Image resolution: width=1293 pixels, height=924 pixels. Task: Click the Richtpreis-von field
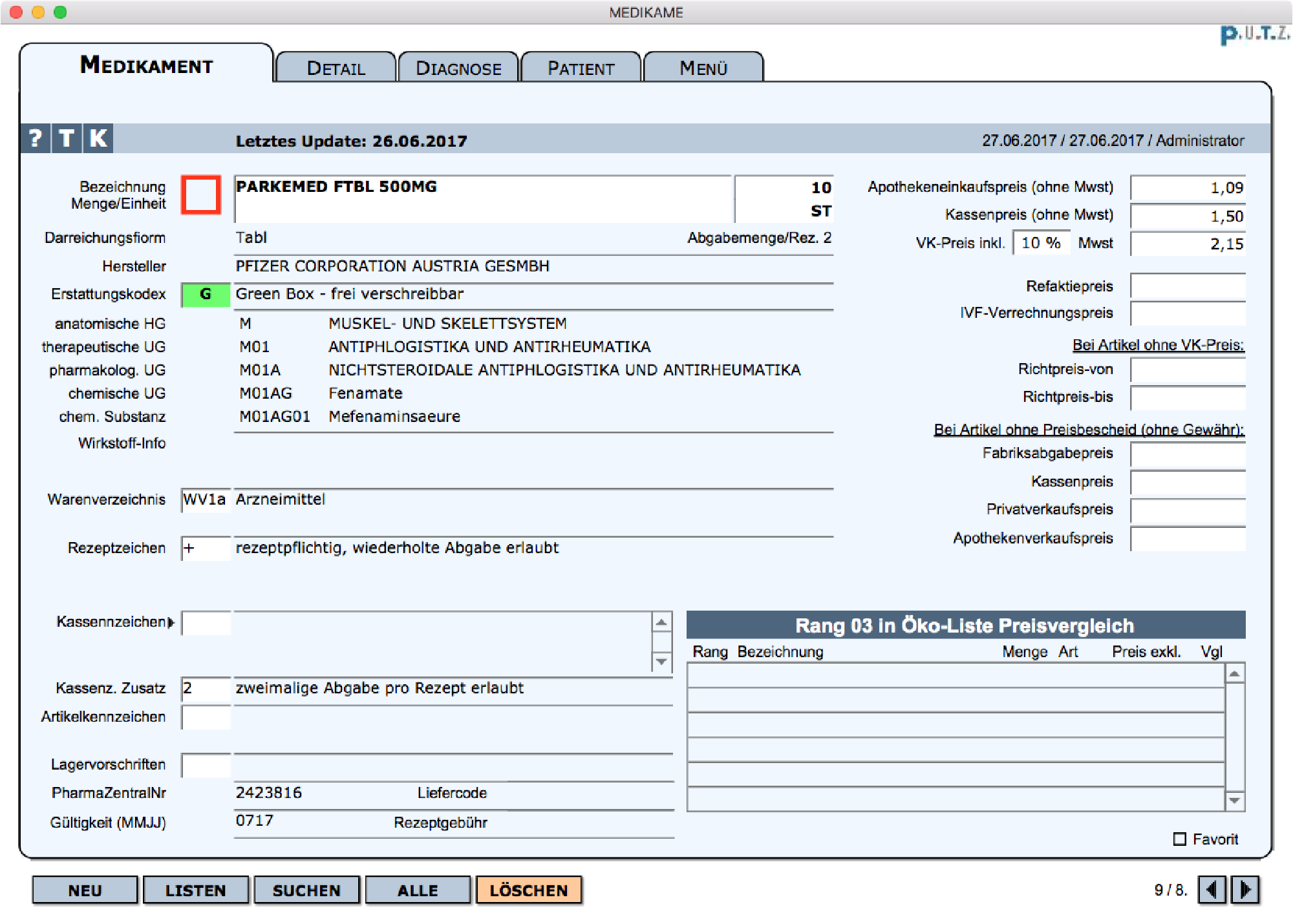(x=1188, y=370)
